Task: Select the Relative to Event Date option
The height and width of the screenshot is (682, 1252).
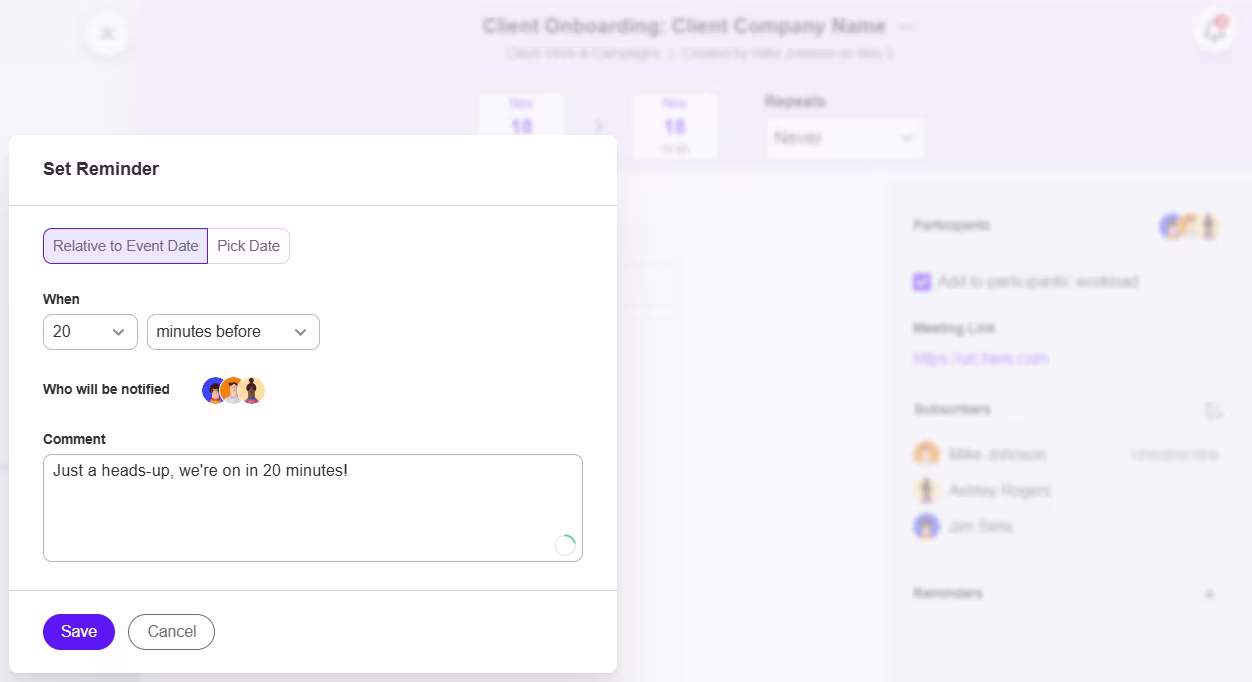Action: 125,246
